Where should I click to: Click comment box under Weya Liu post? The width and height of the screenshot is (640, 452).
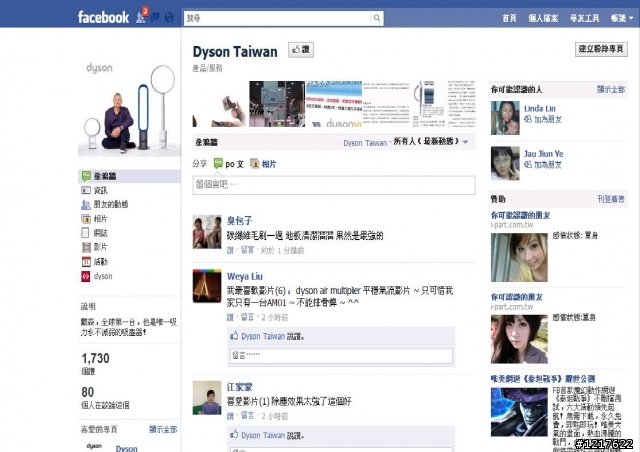pos(341,356)
